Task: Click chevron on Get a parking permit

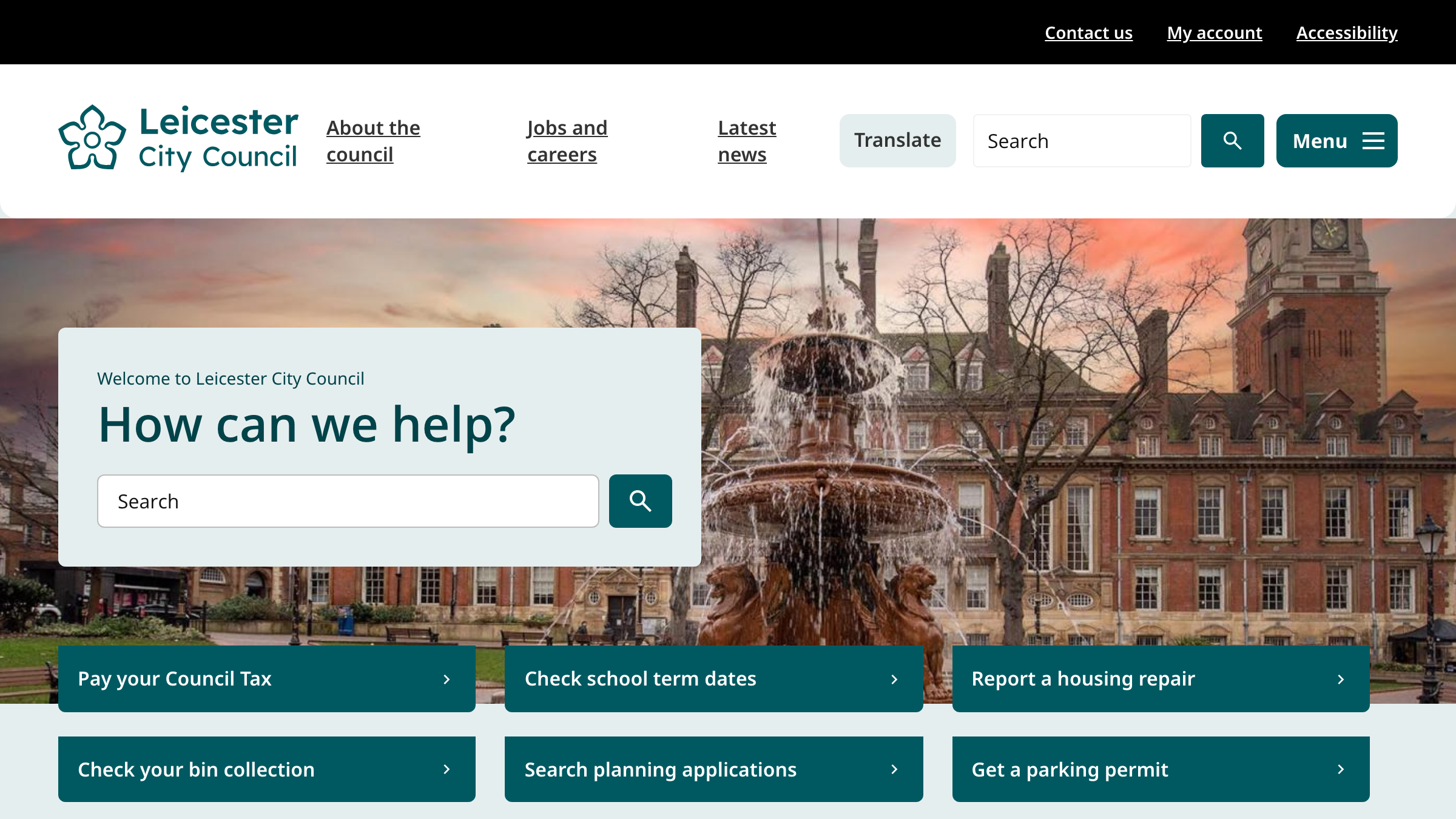Action: [x=1341, y=769]
